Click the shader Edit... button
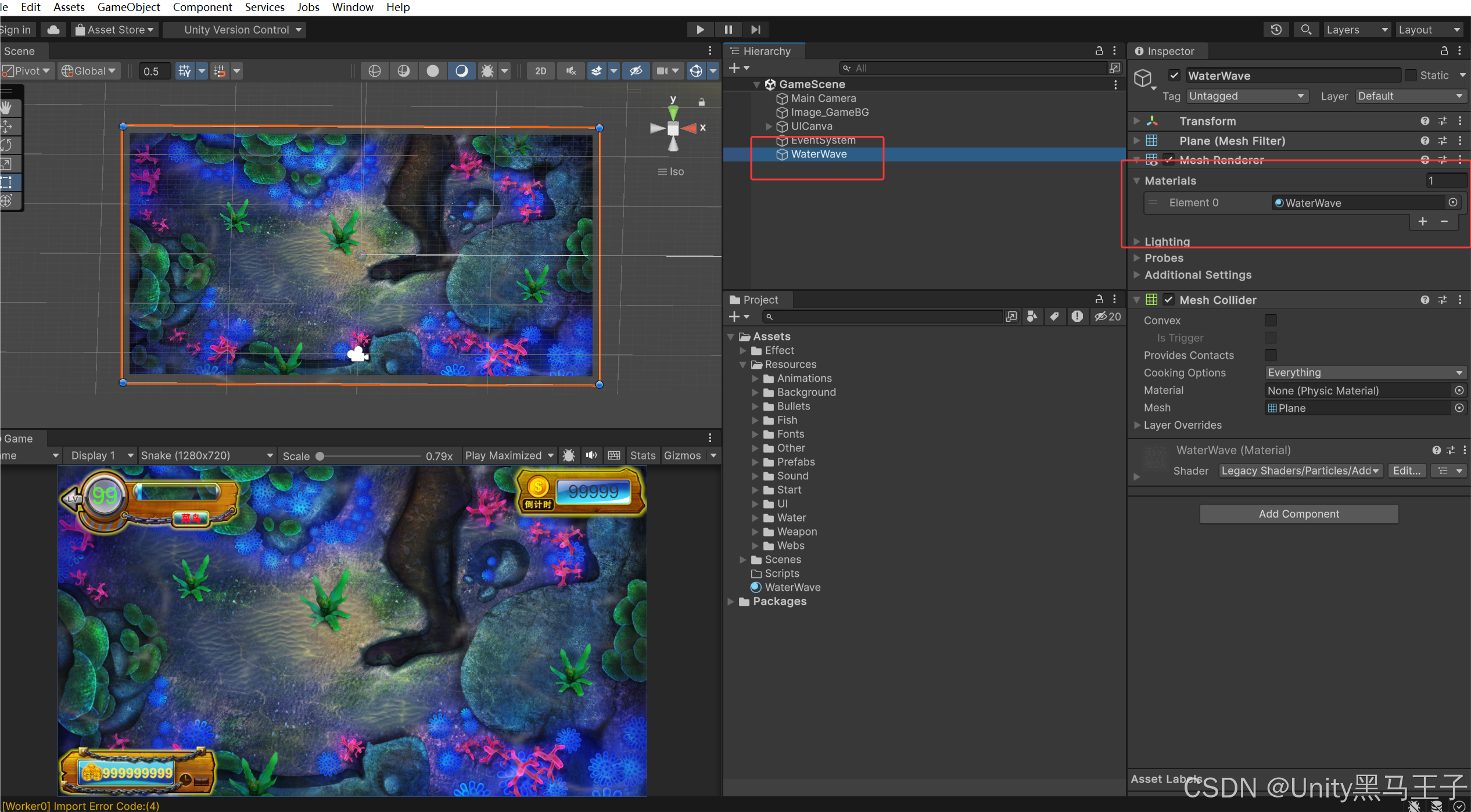 (x=1406, y=470)
